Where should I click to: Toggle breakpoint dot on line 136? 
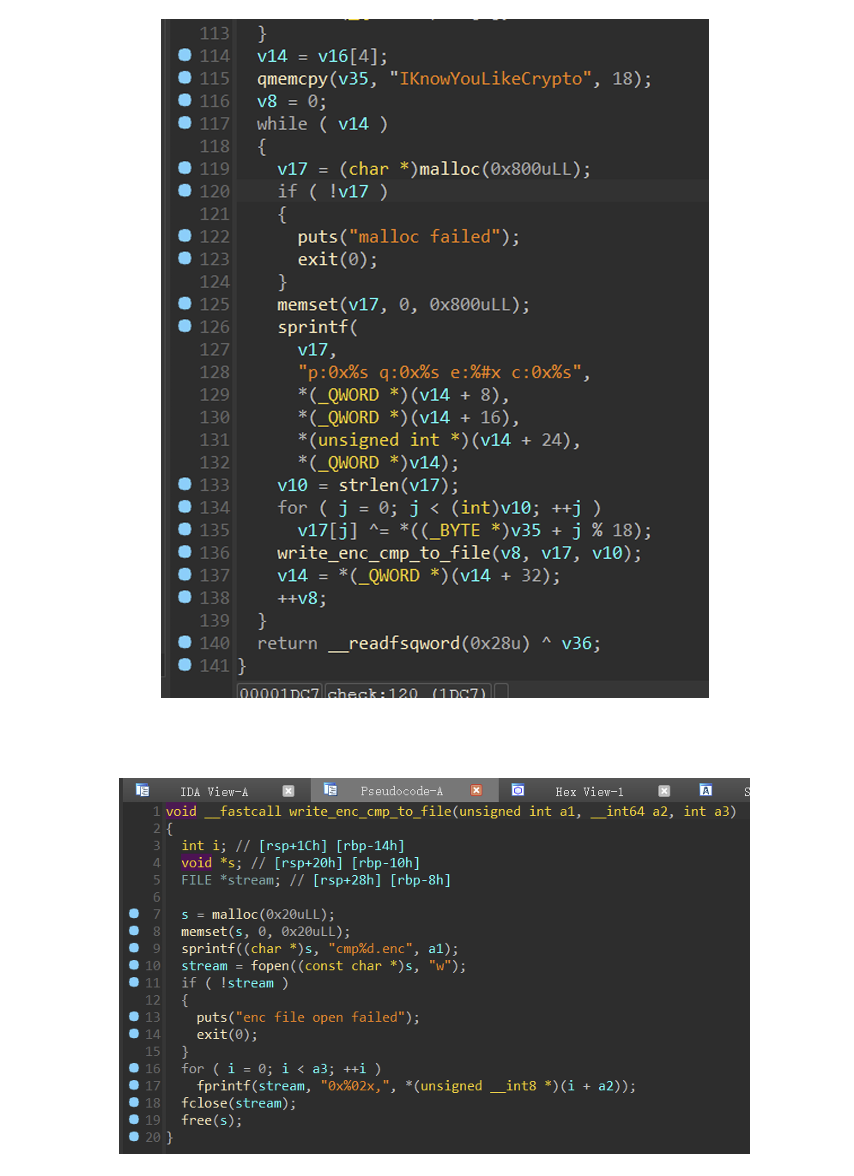tap(184, 551)
